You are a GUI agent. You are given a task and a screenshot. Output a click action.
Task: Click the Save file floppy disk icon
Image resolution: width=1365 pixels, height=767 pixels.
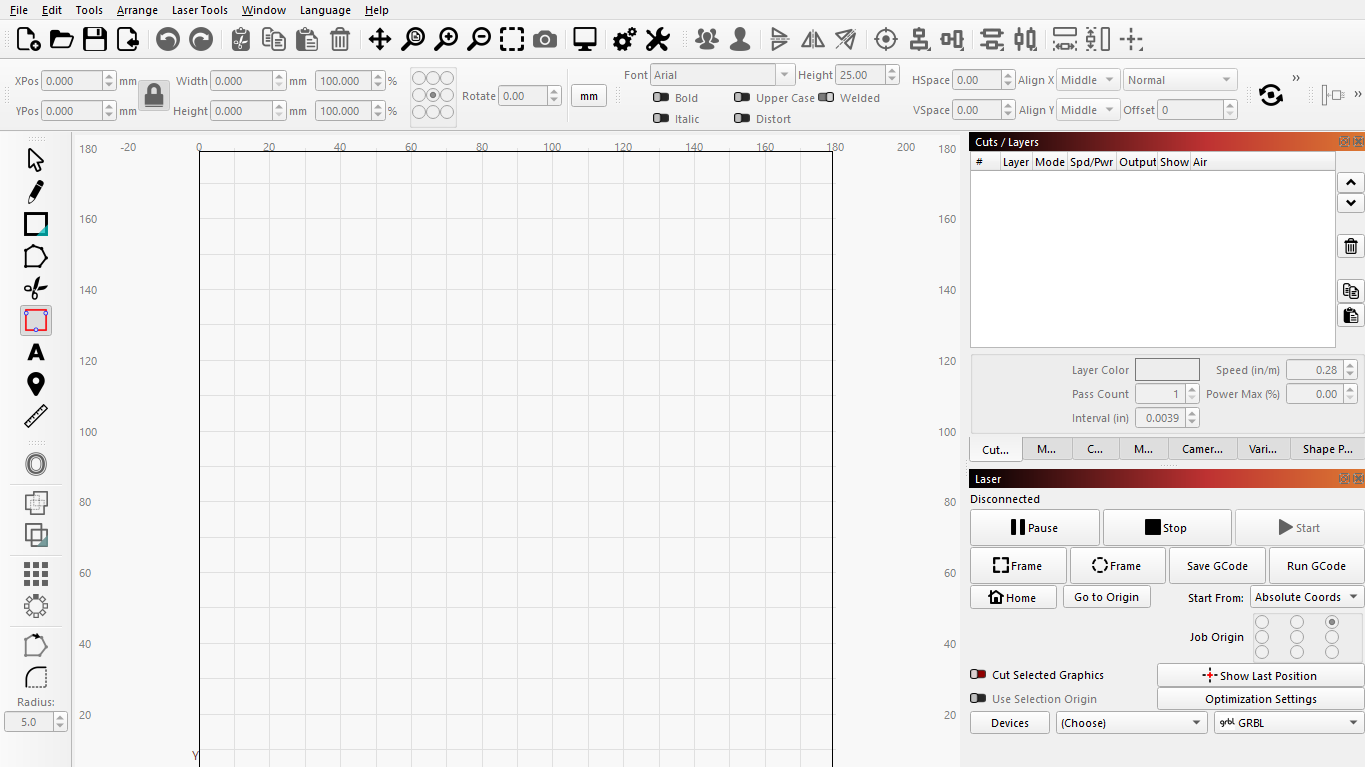(x=95, y=40)
